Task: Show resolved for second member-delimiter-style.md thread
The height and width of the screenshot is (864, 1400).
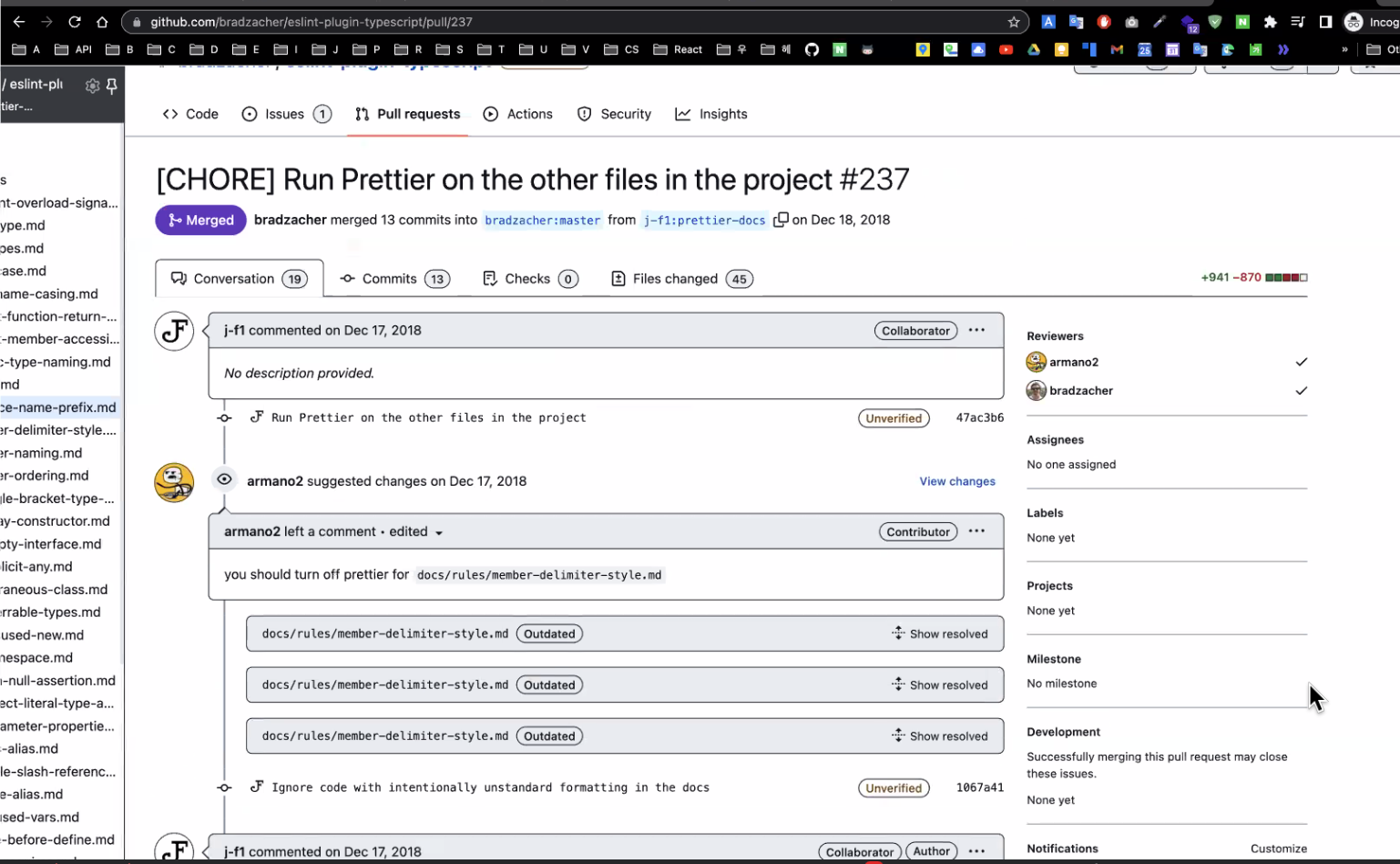Action: (940, 684)
